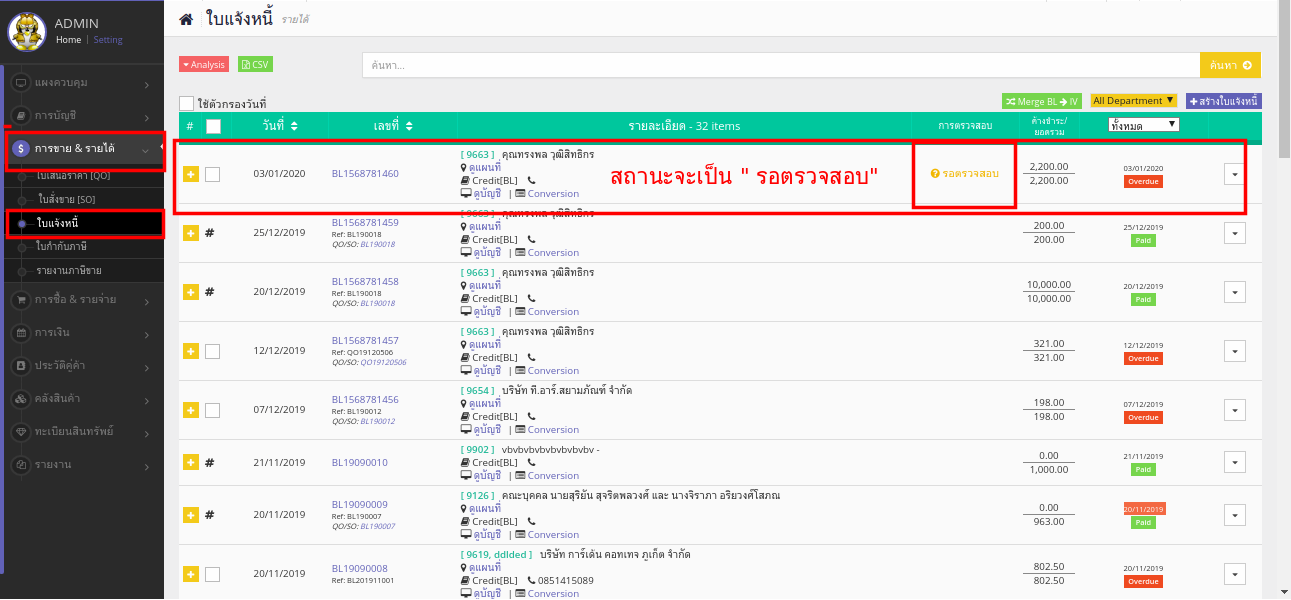Open the Analysis dropdown button

(204, 64)
